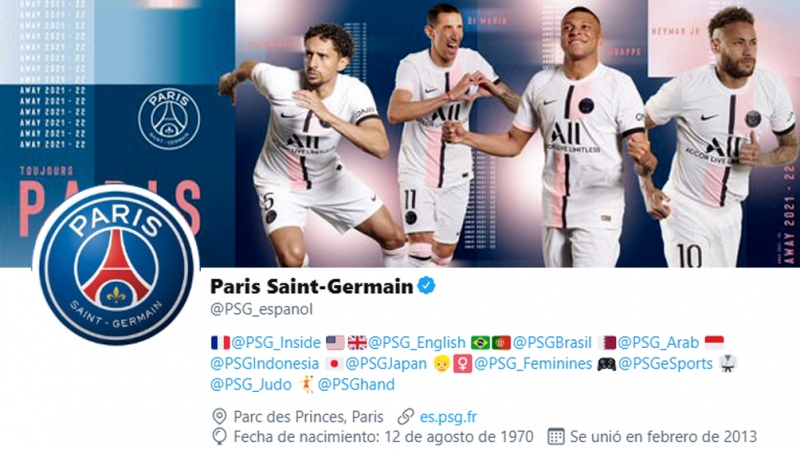Follow the es.psg.fr website link
Screen dimensions: 800x450
coord(448,417)
